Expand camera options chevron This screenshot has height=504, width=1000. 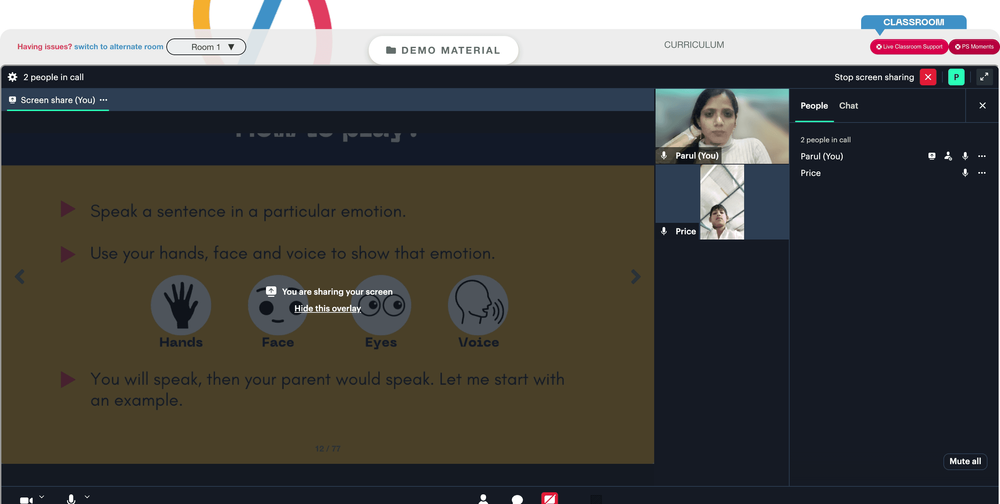42,496
